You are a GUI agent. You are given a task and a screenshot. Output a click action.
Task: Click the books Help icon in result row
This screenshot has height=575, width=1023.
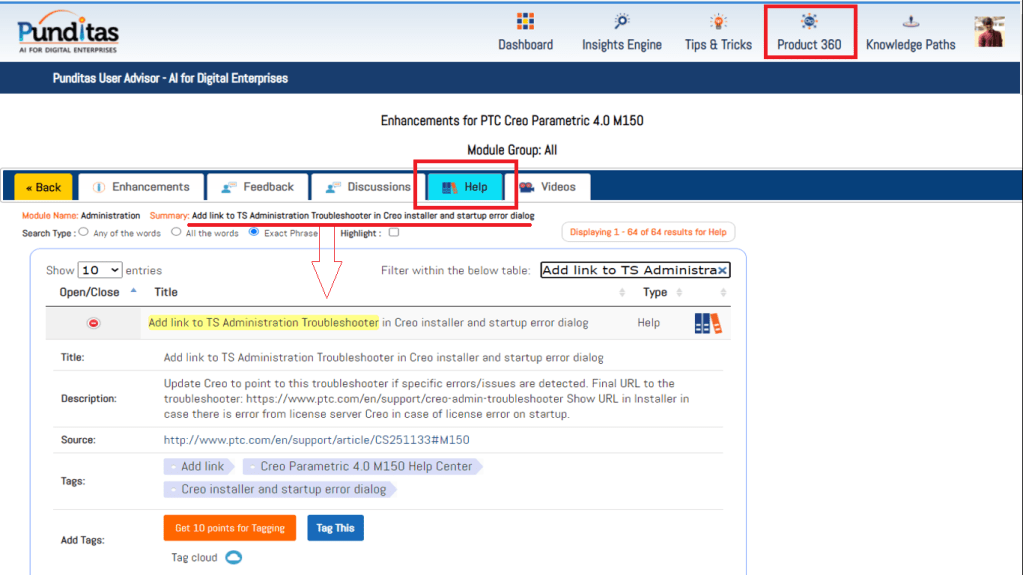click(708, 323)
